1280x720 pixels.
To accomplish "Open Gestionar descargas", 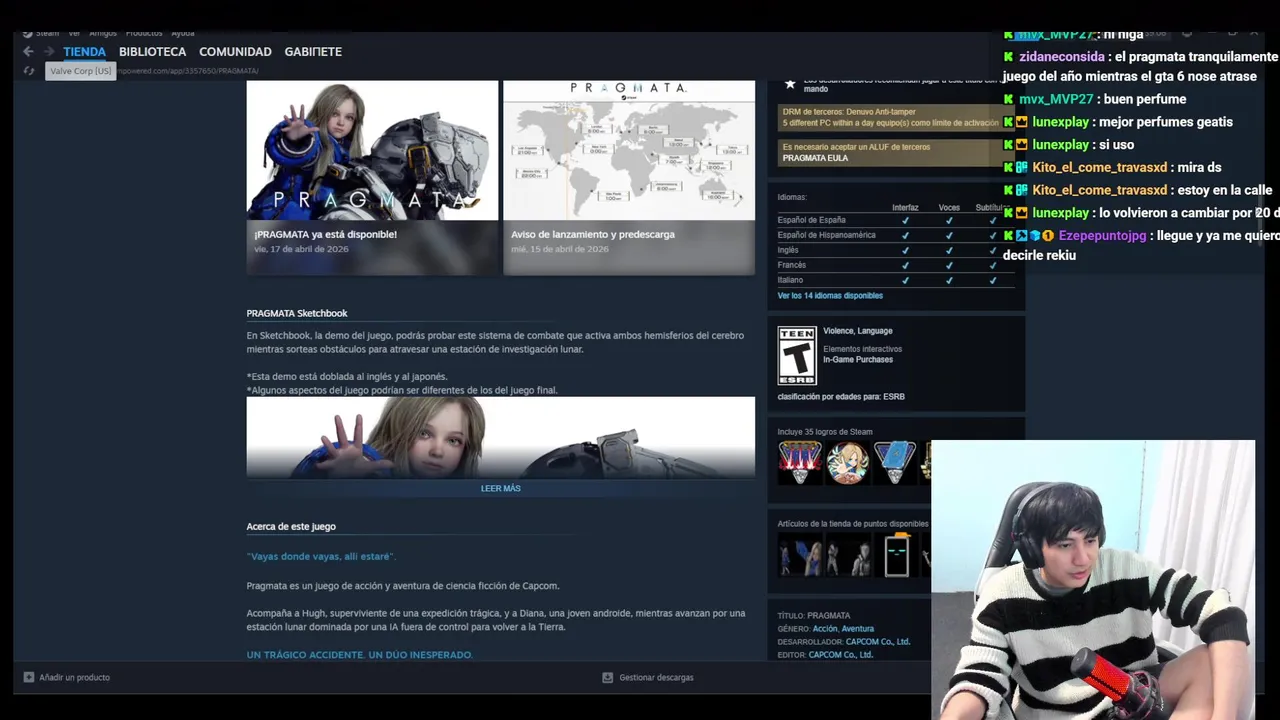I will point(656,677).
